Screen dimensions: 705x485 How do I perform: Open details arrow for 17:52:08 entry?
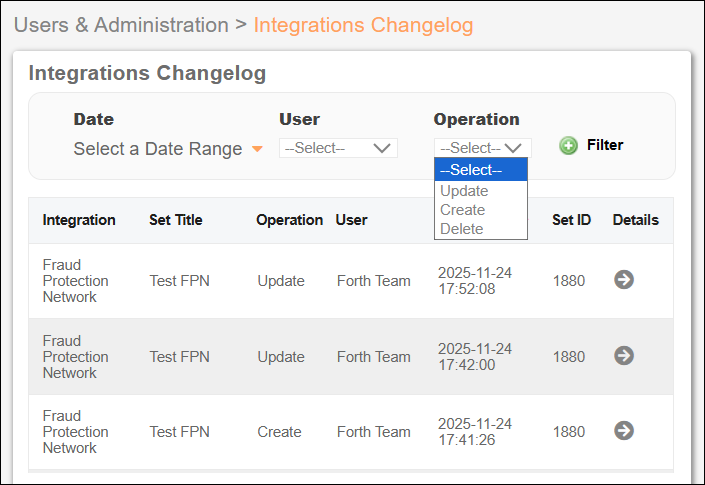click(x=624, y=280)
